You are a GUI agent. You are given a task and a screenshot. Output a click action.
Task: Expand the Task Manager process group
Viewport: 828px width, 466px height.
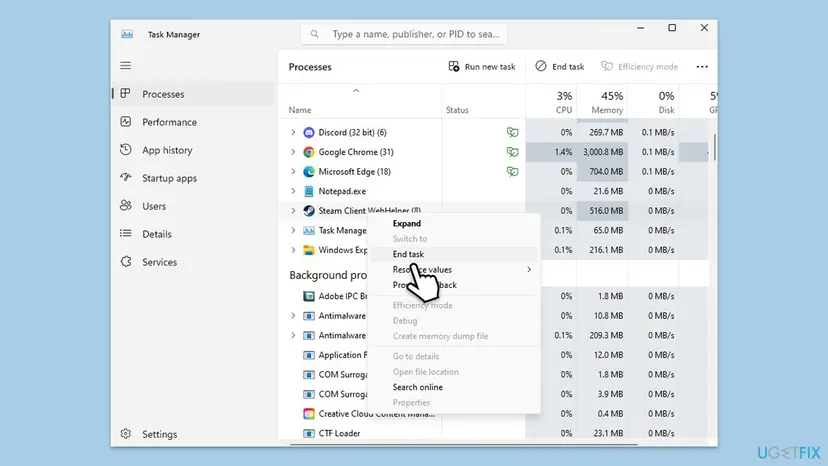click(293, 230)
